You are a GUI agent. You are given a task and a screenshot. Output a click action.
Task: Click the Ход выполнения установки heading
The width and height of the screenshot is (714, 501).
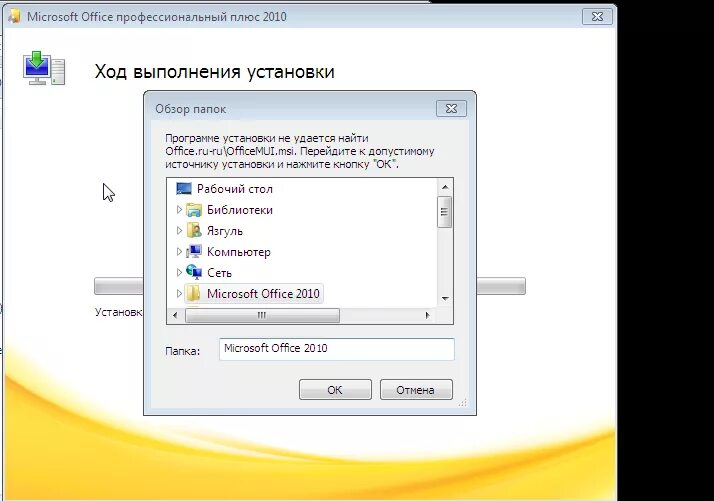(x=214, y=72)
